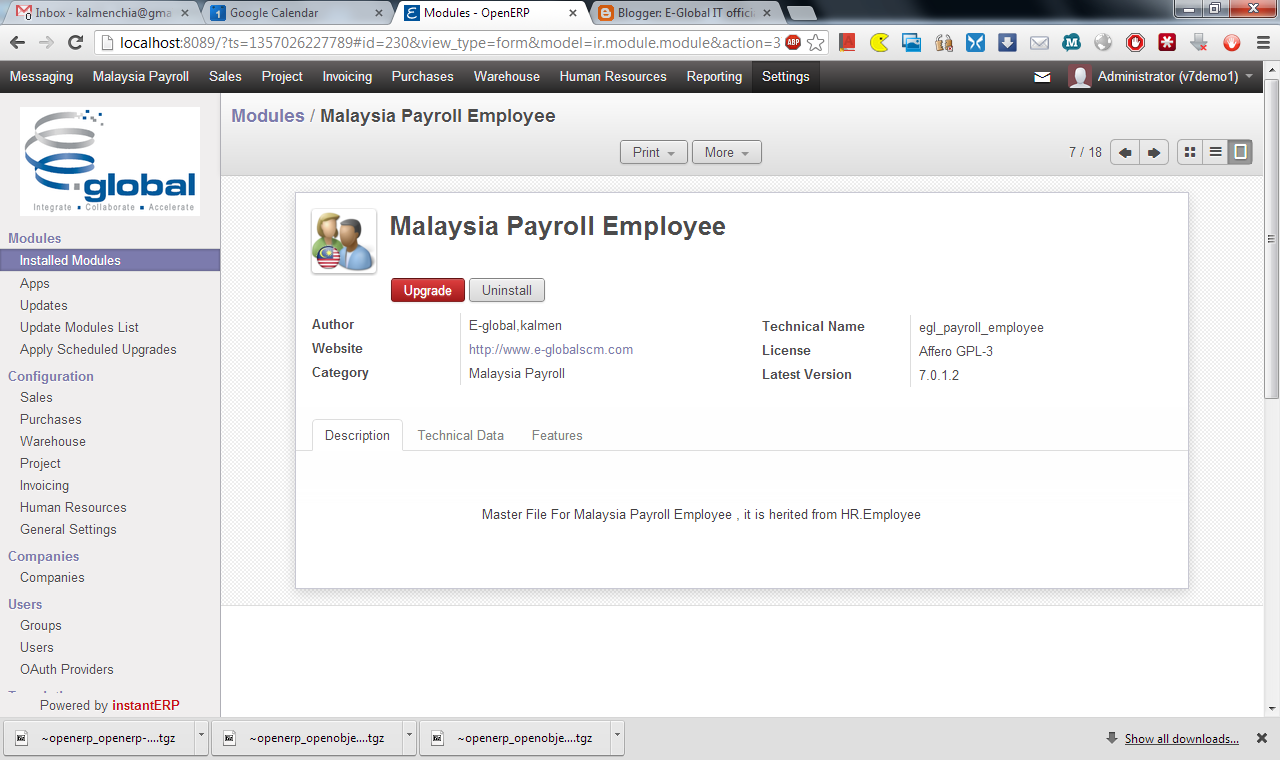Click the blue download-arrow extension icon
The width and height of the screenshot is (1280, 760).
(1008, 43)
